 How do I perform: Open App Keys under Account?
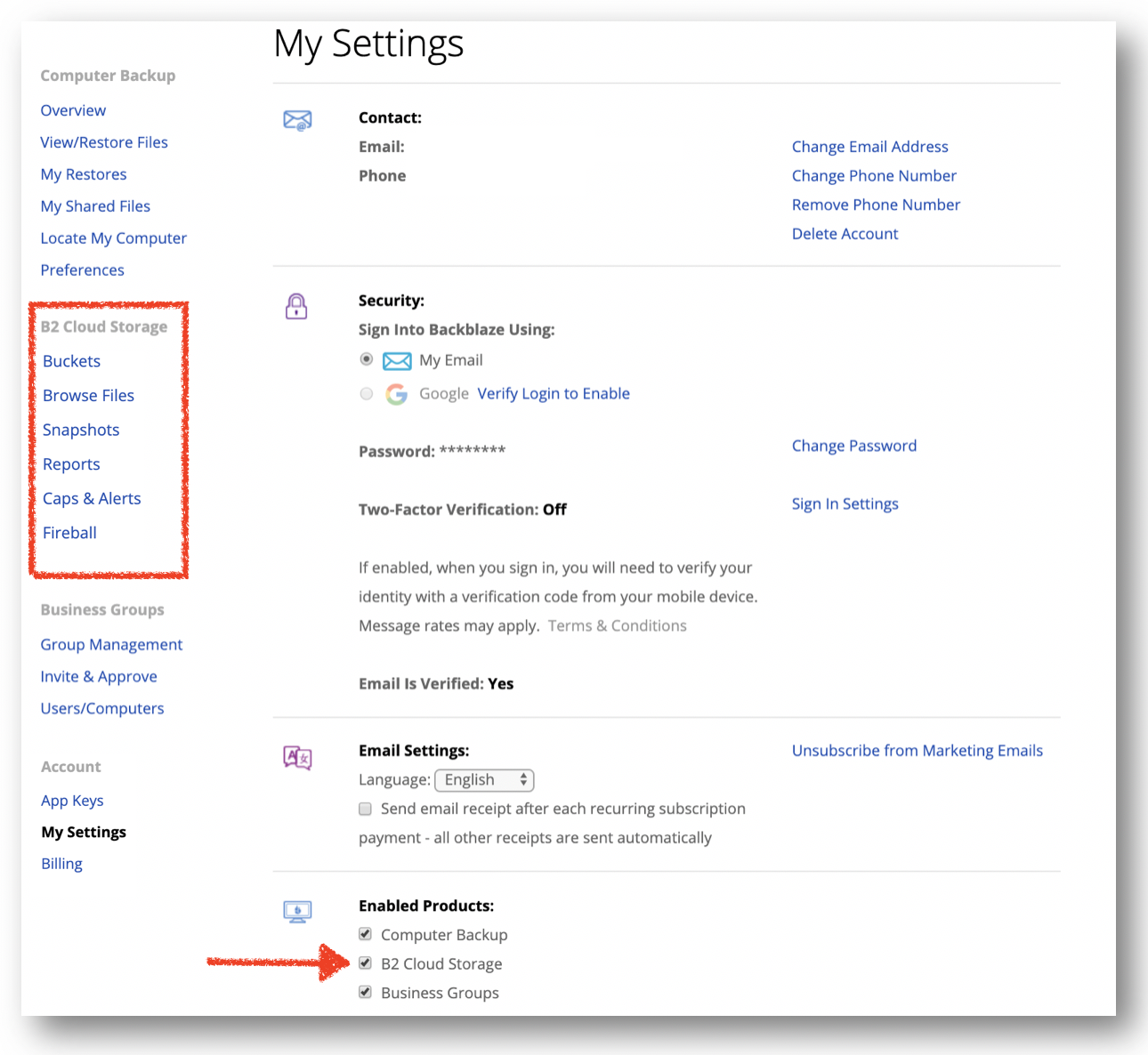[x=72, y=801]
